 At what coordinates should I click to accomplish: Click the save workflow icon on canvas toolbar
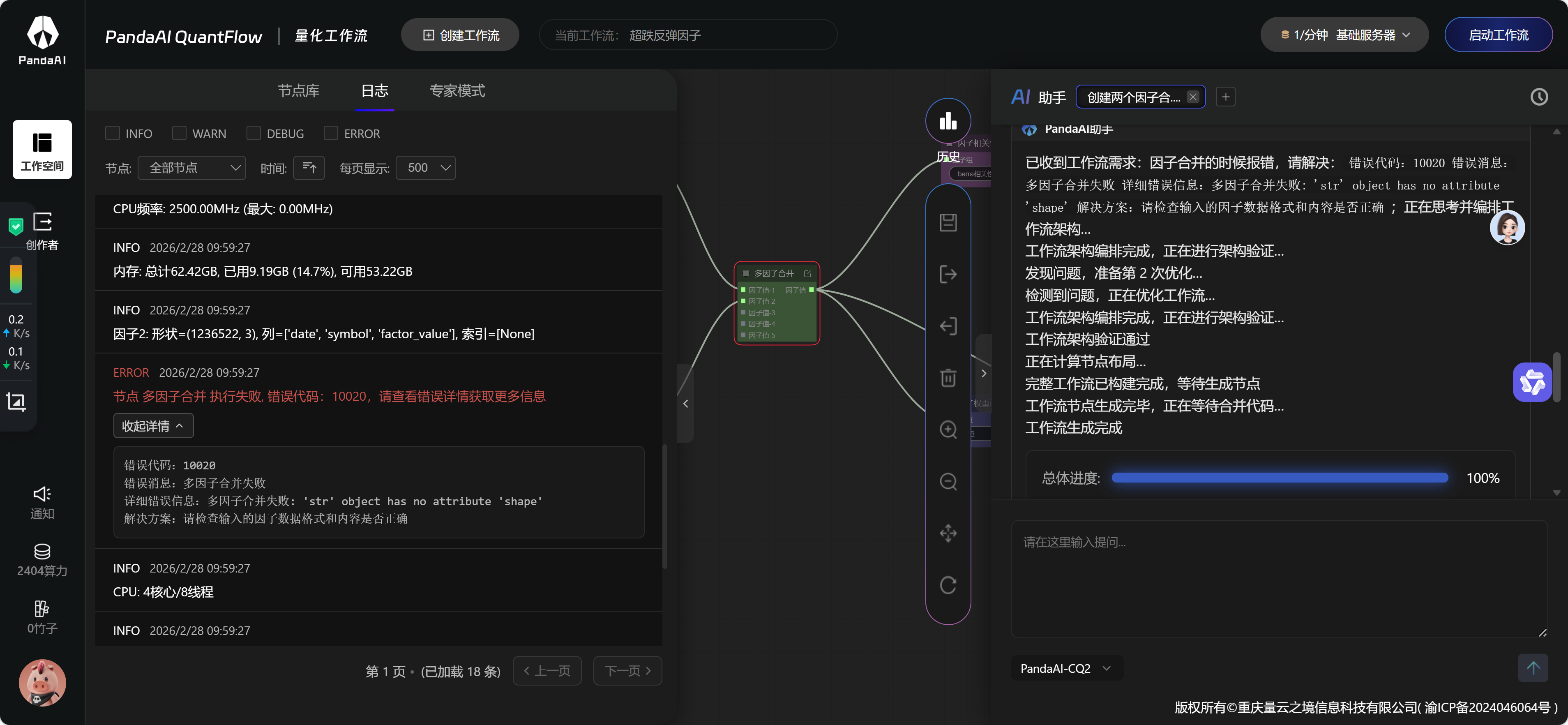pyautogui.click(x=948, y=222)
